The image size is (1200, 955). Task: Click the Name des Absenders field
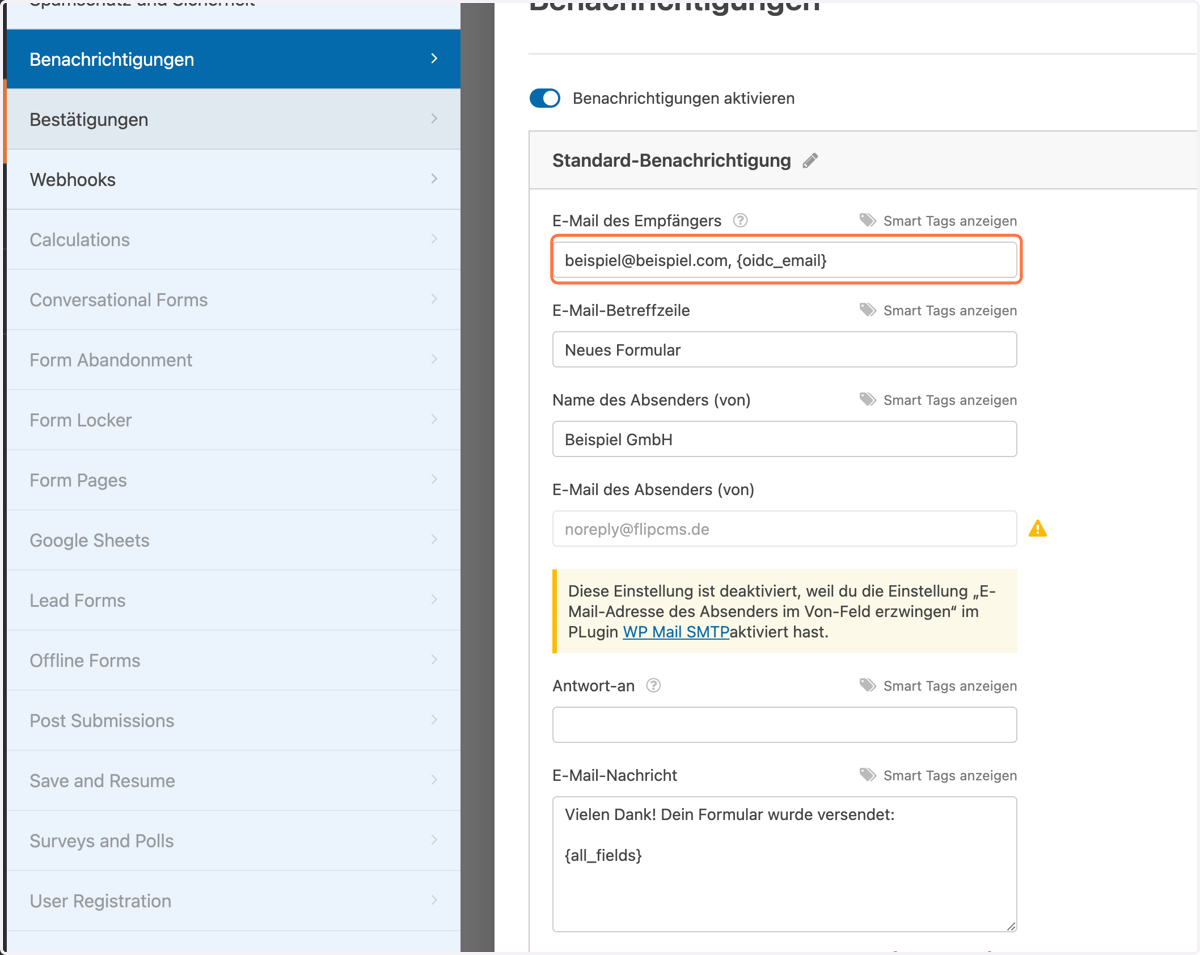tap(784, 439)
